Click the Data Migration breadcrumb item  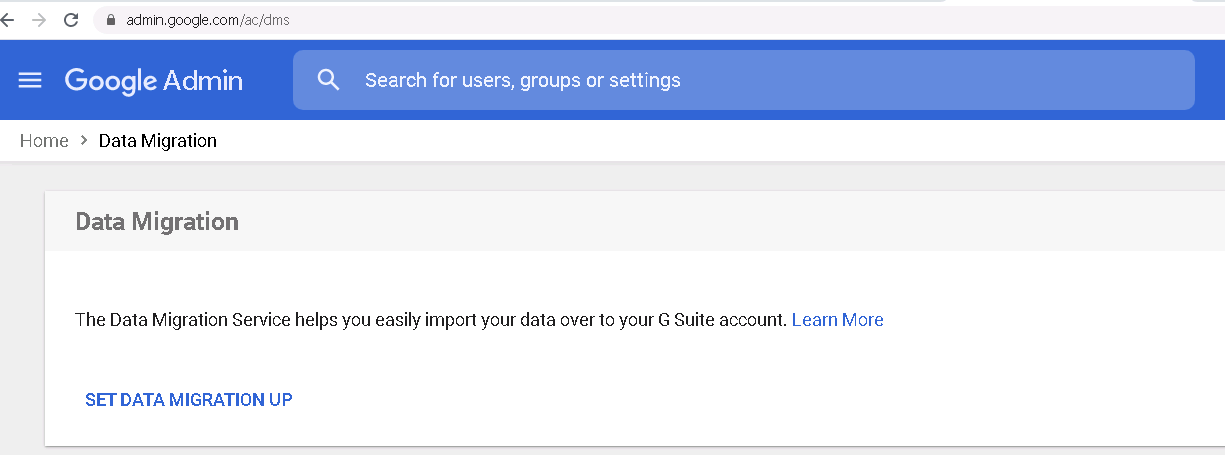(x=158, y=141)
